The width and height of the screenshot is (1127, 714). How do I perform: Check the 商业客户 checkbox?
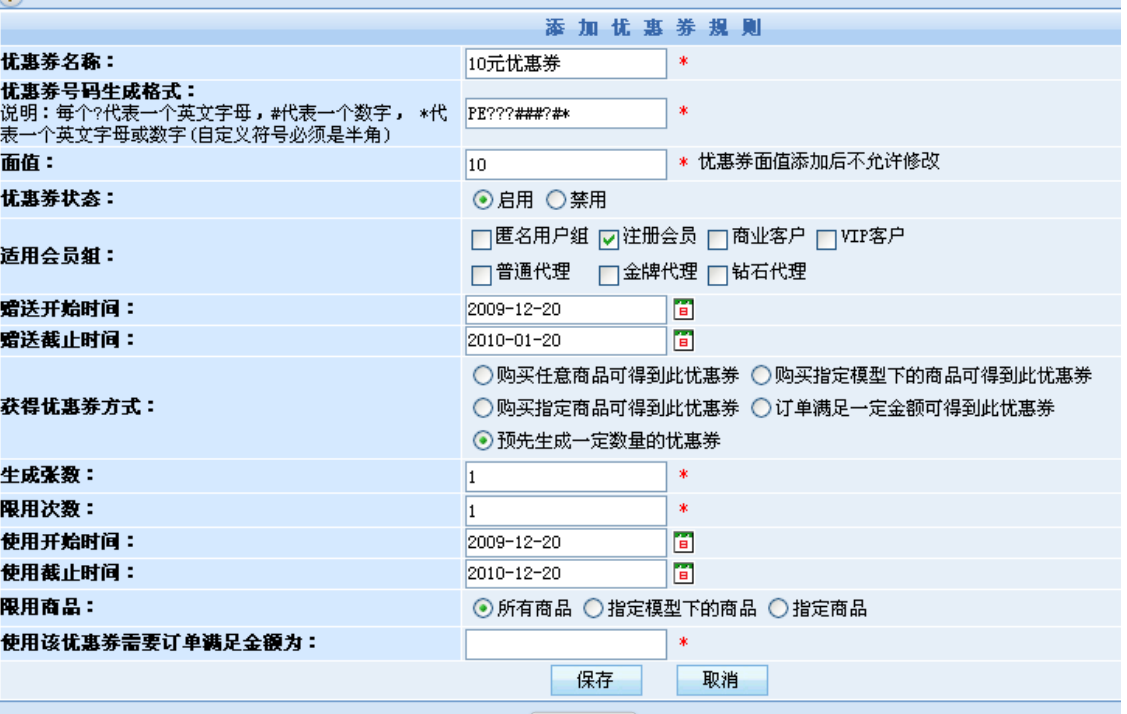(717, 239)
